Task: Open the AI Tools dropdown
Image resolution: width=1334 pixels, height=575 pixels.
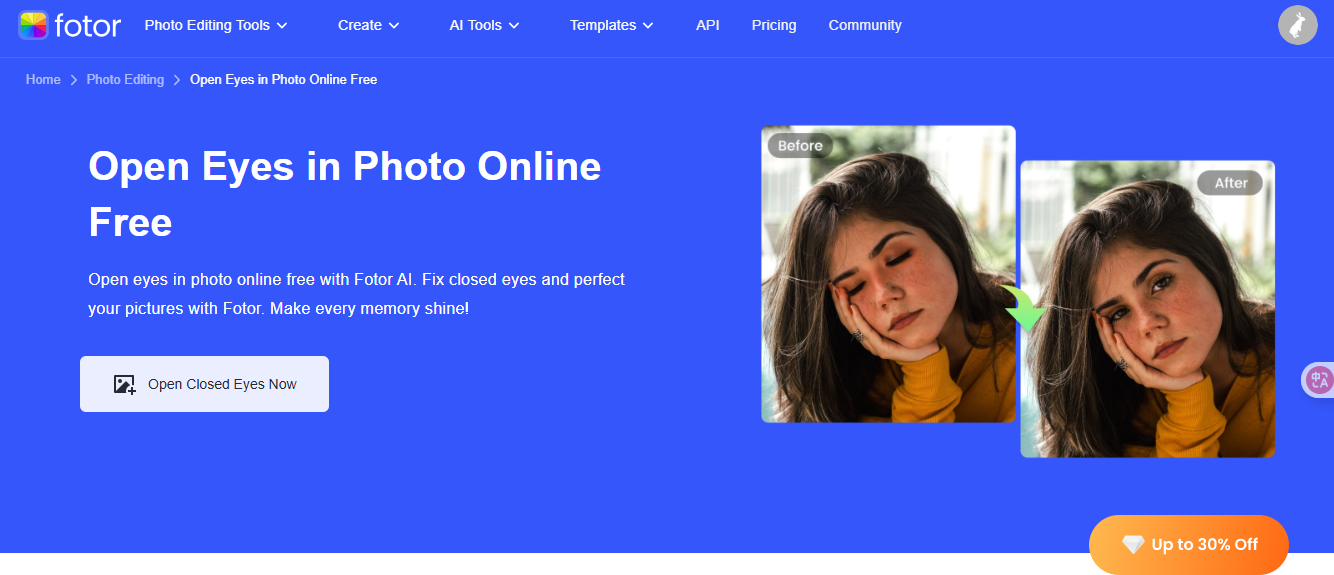Action: pyautogui.click(x=484, y=25)
